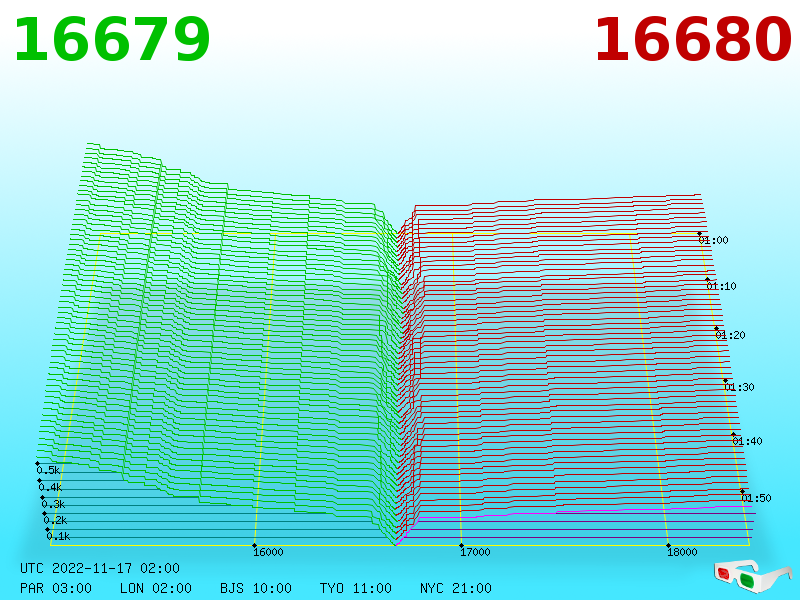Click the green 16679 bid price
The width and height of the screenshot is (800, 600).
(112, 40)
